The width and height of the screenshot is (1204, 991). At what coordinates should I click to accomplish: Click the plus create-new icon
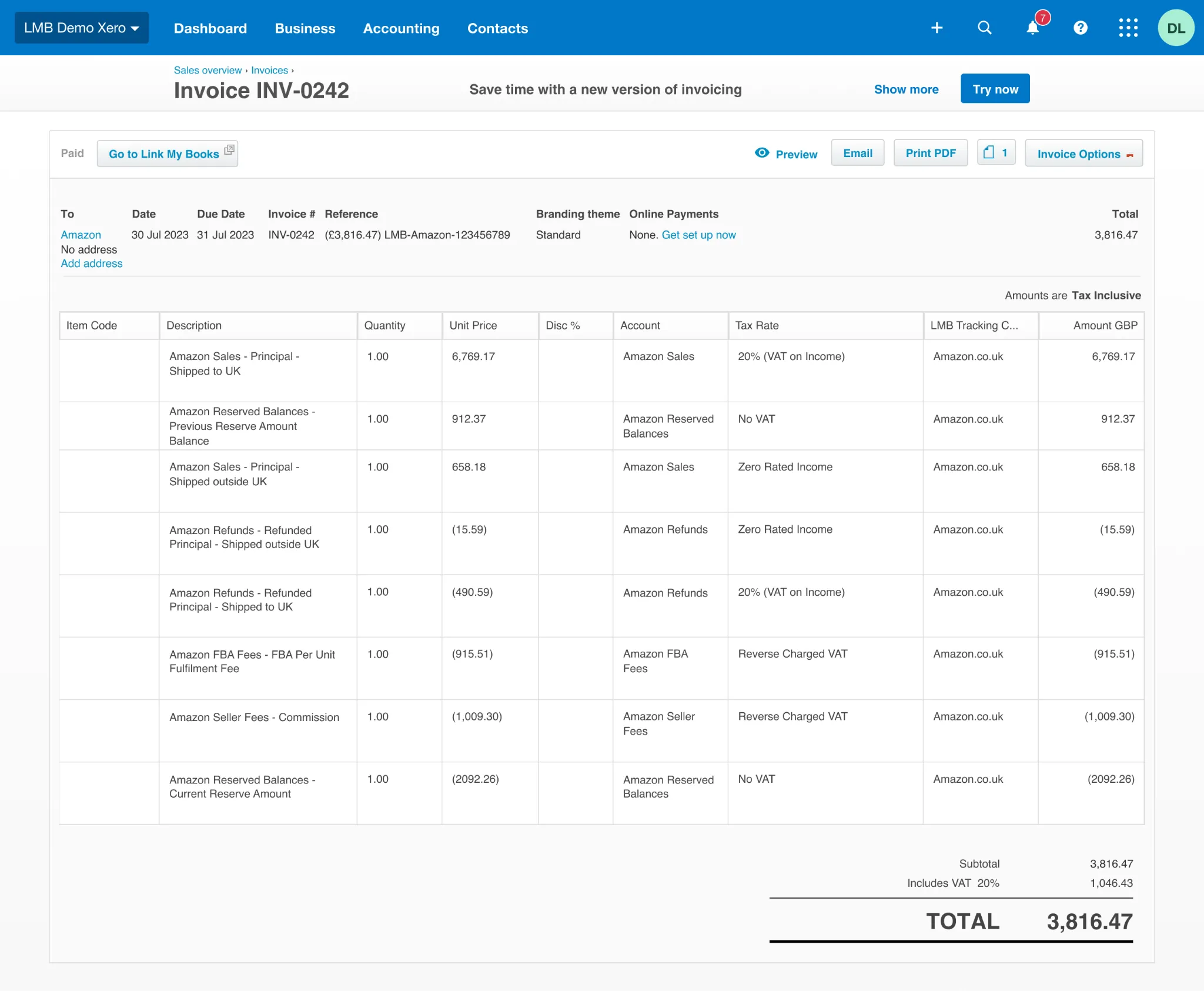(937, 28)
